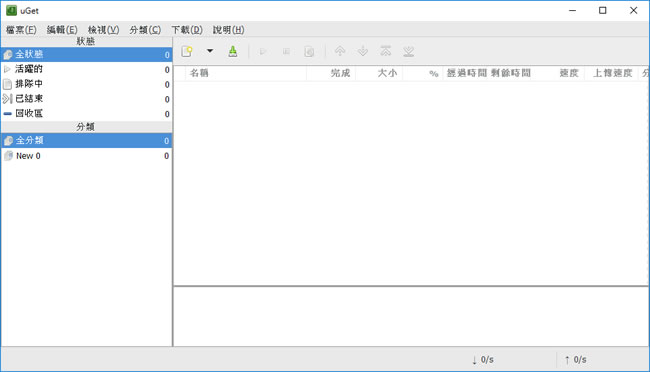
Task: Click the play triangle icon beside 活躍的
Action: tap(7, 69)
